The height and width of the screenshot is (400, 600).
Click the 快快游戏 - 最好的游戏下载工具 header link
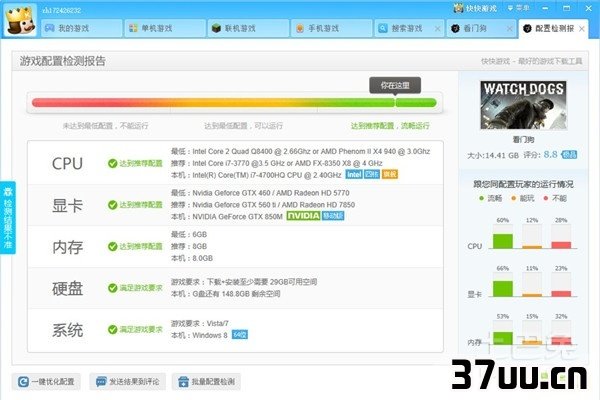(532, 61)
